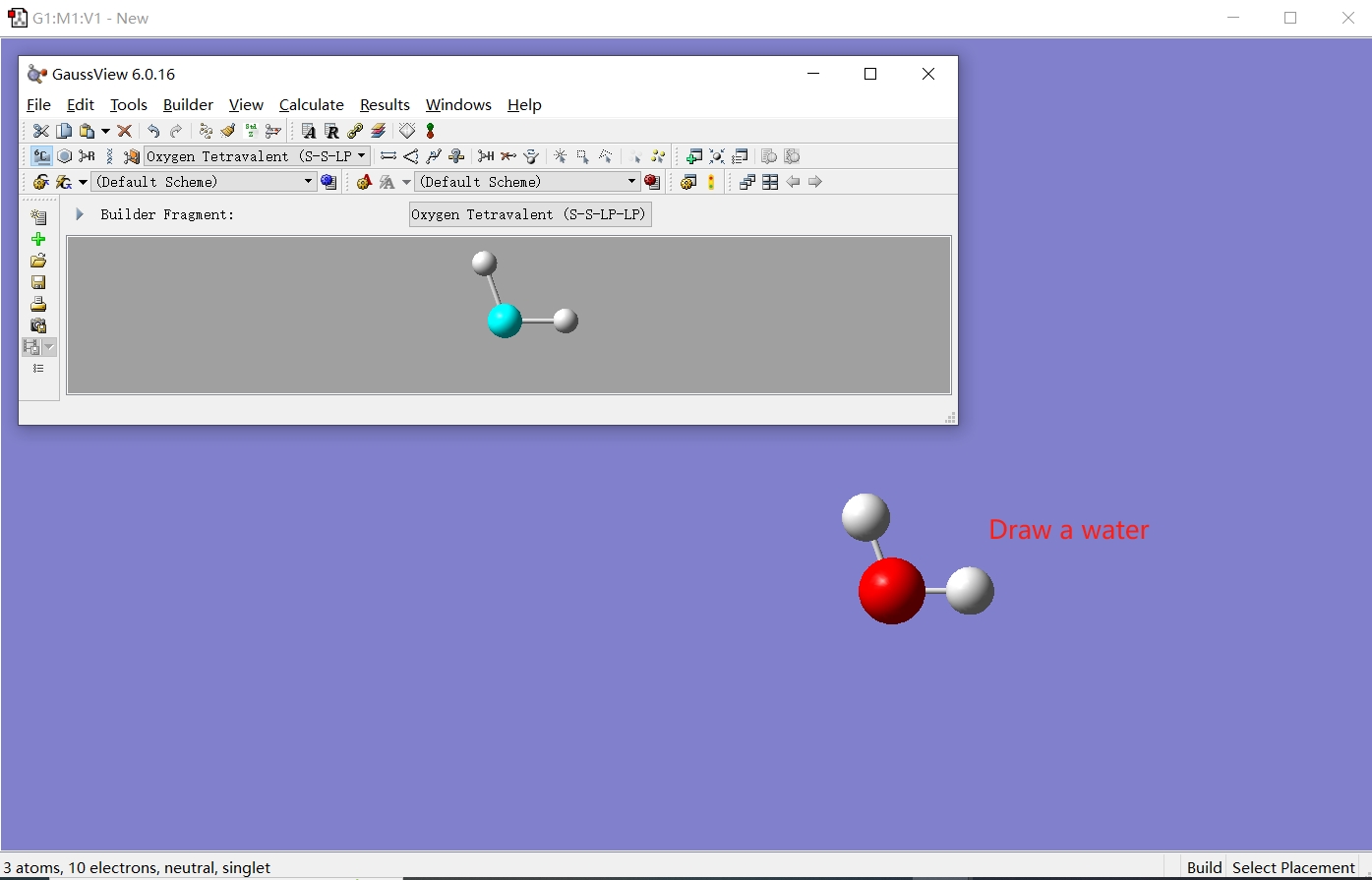This screenshot has width=1372, height=880.
Task: Click the Add View icon with green plus
Action: click(694, 156)
